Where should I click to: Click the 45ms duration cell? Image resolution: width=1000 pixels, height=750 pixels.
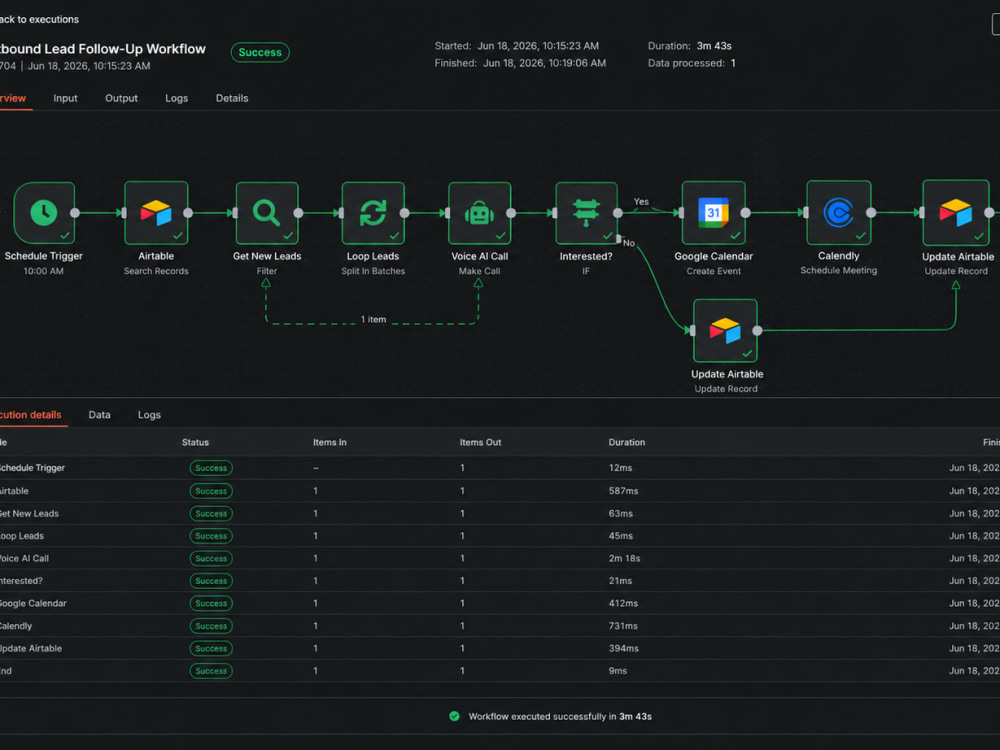pos(621,536)
